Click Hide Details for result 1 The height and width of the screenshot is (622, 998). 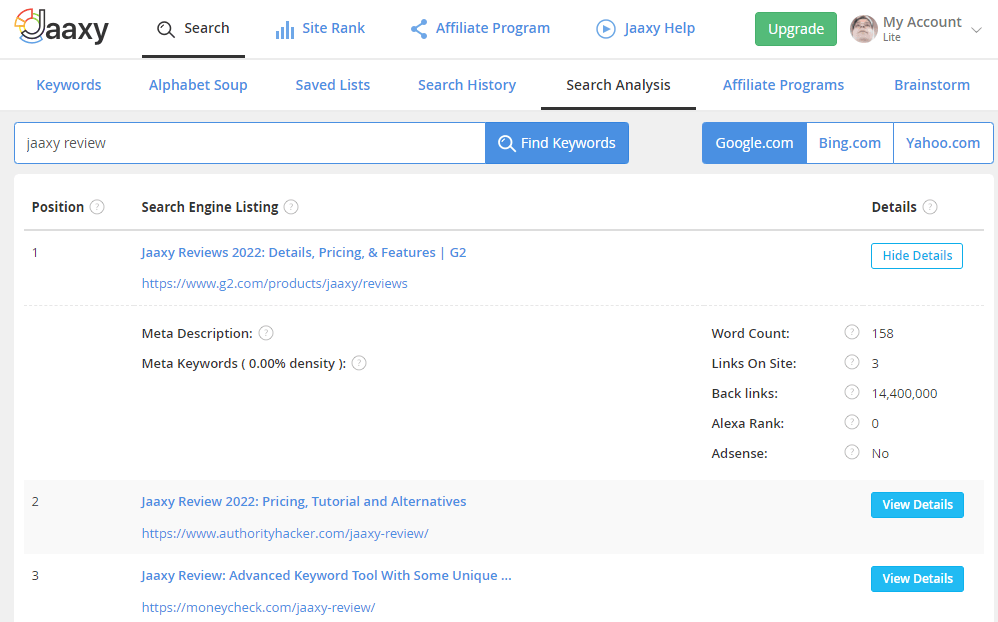point(917,256)
